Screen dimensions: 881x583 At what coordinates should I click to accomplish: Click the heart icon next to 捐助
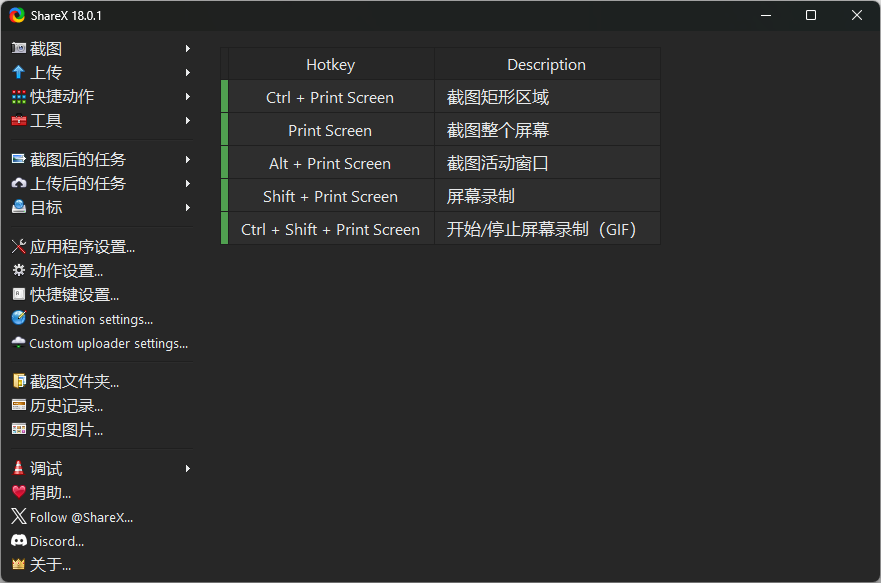coord(18,492)
